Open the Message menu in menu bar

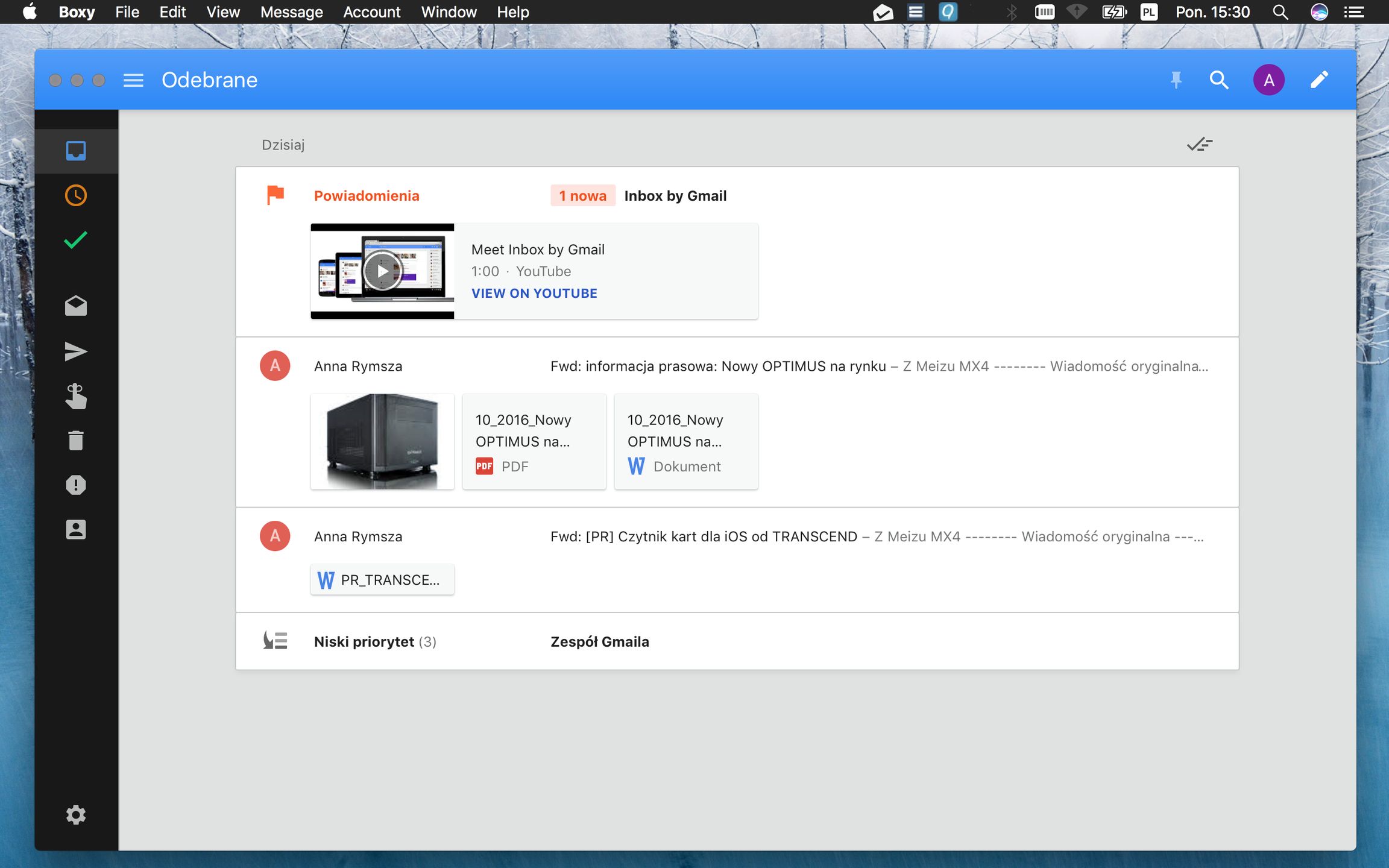coord(291,12)
